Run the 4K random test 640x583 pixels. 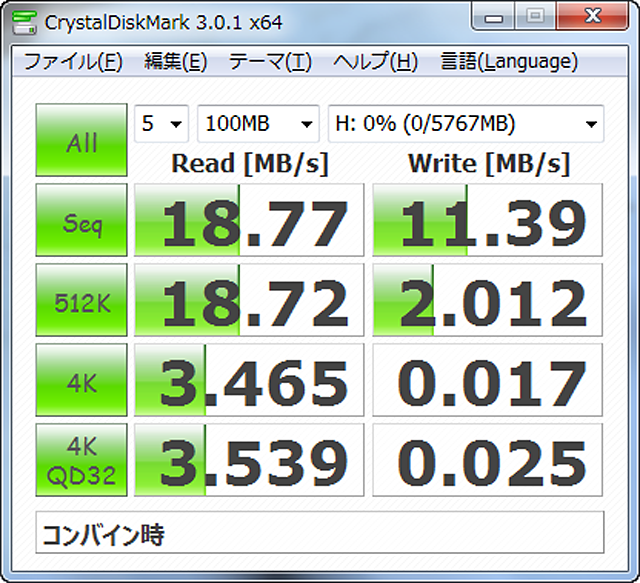tap(81, 381)
